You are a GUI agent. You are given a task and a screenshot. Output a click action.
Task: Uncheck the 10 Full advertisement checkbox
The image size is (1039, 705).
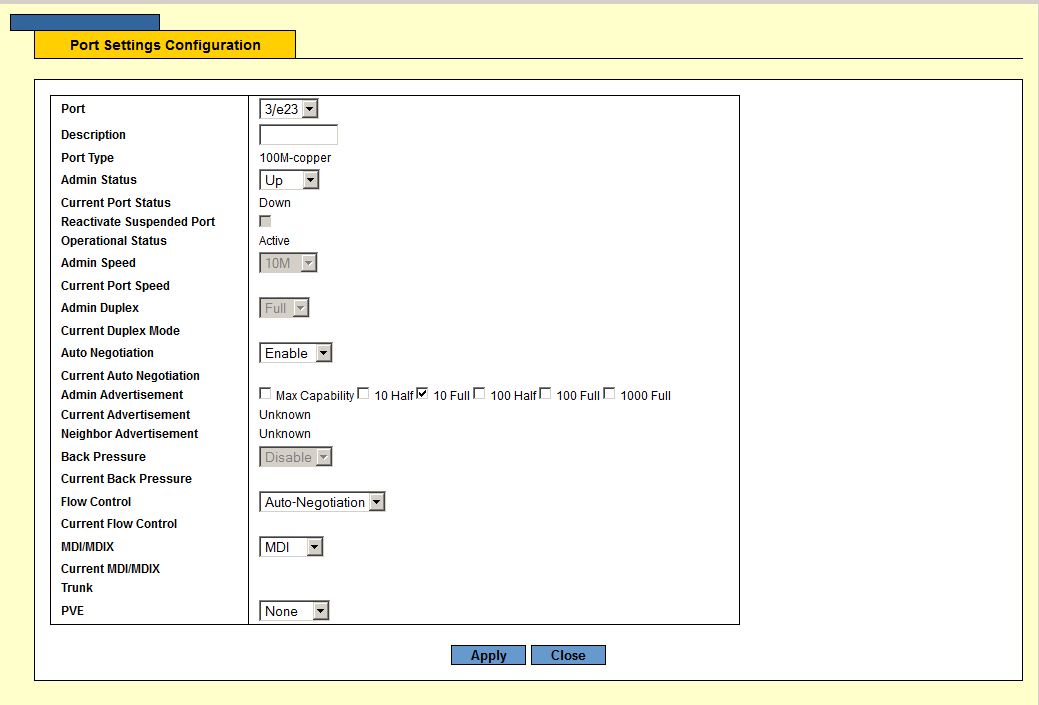pos(423,394)
